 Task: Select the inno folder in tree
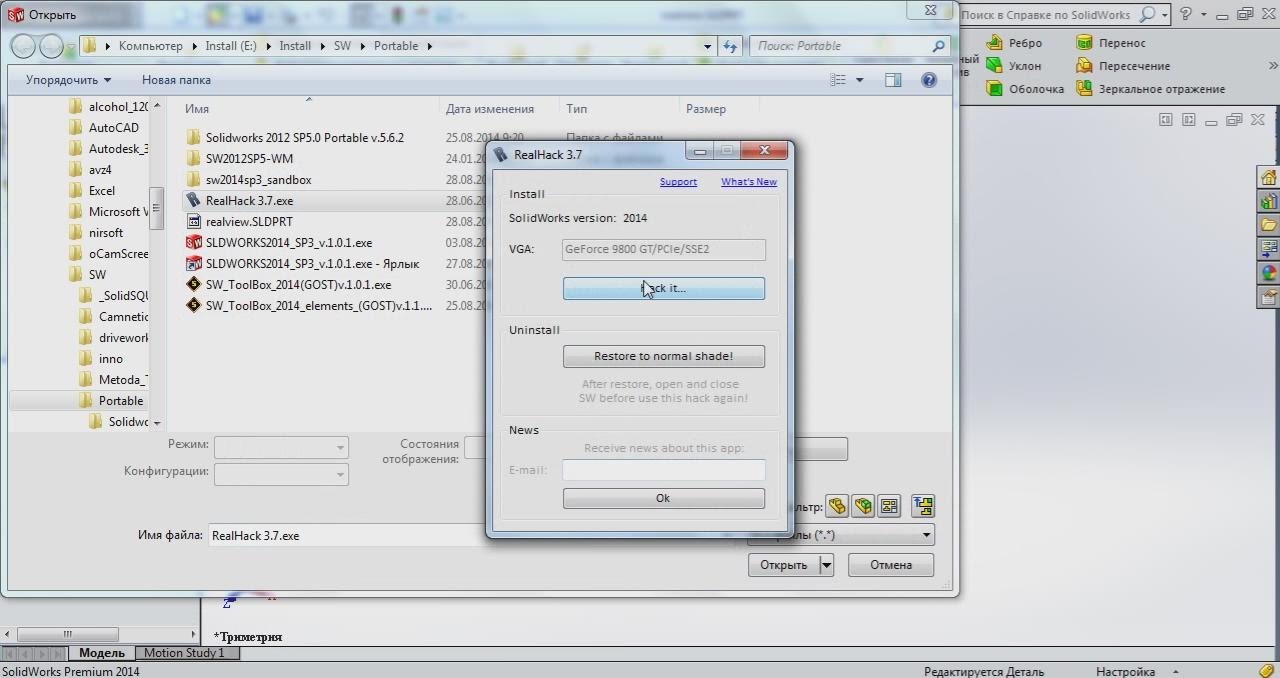tap(100, 358)
